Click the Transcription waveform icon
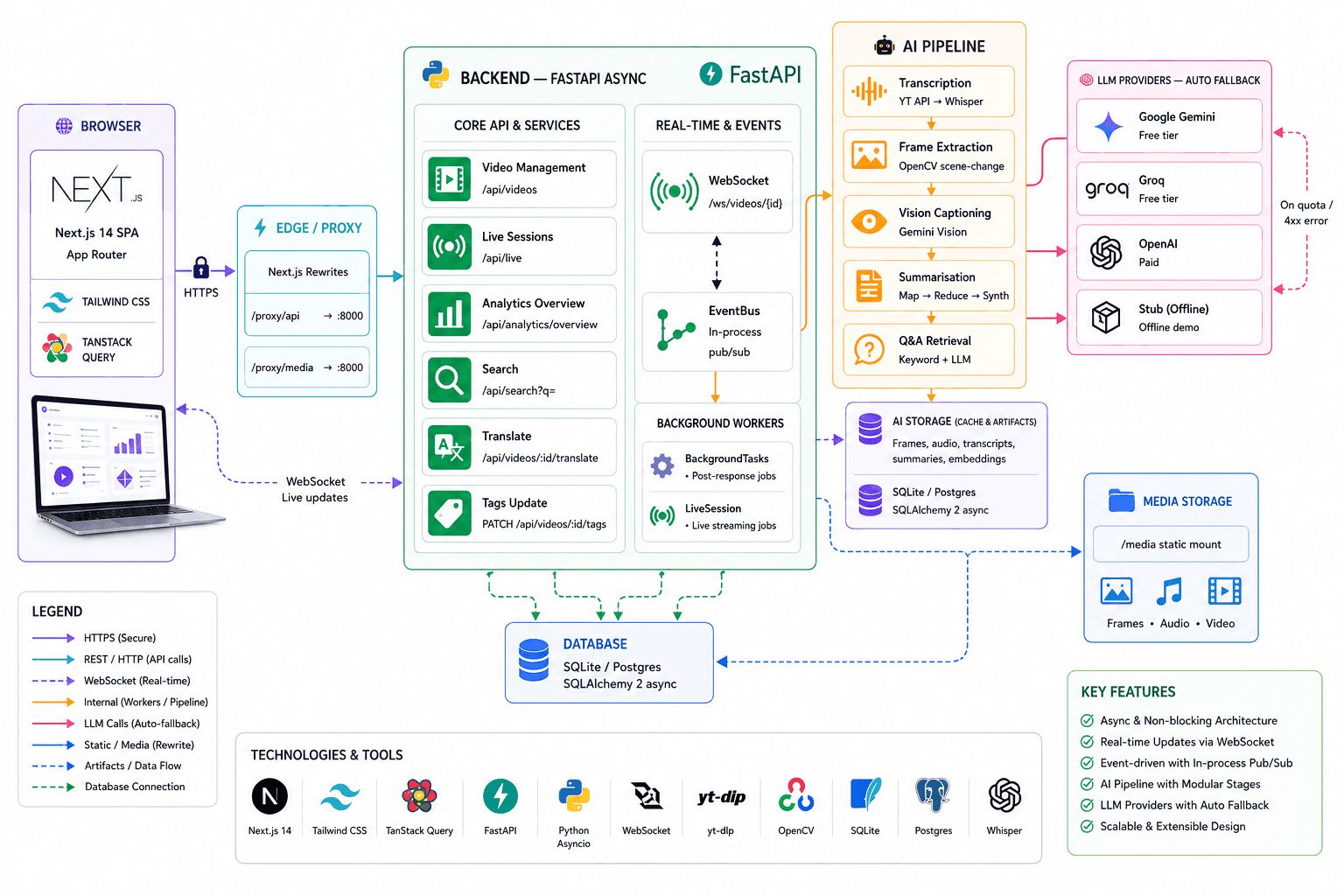The height and width of the screenshot is (896, 1344). tap(869, 91)
